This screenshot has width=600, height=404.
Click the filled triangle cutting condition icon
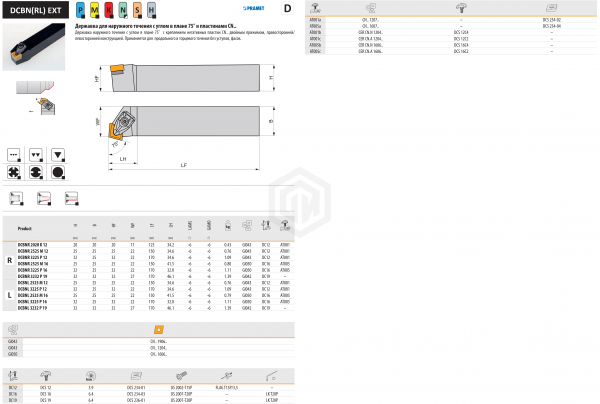tap(59, 155)
